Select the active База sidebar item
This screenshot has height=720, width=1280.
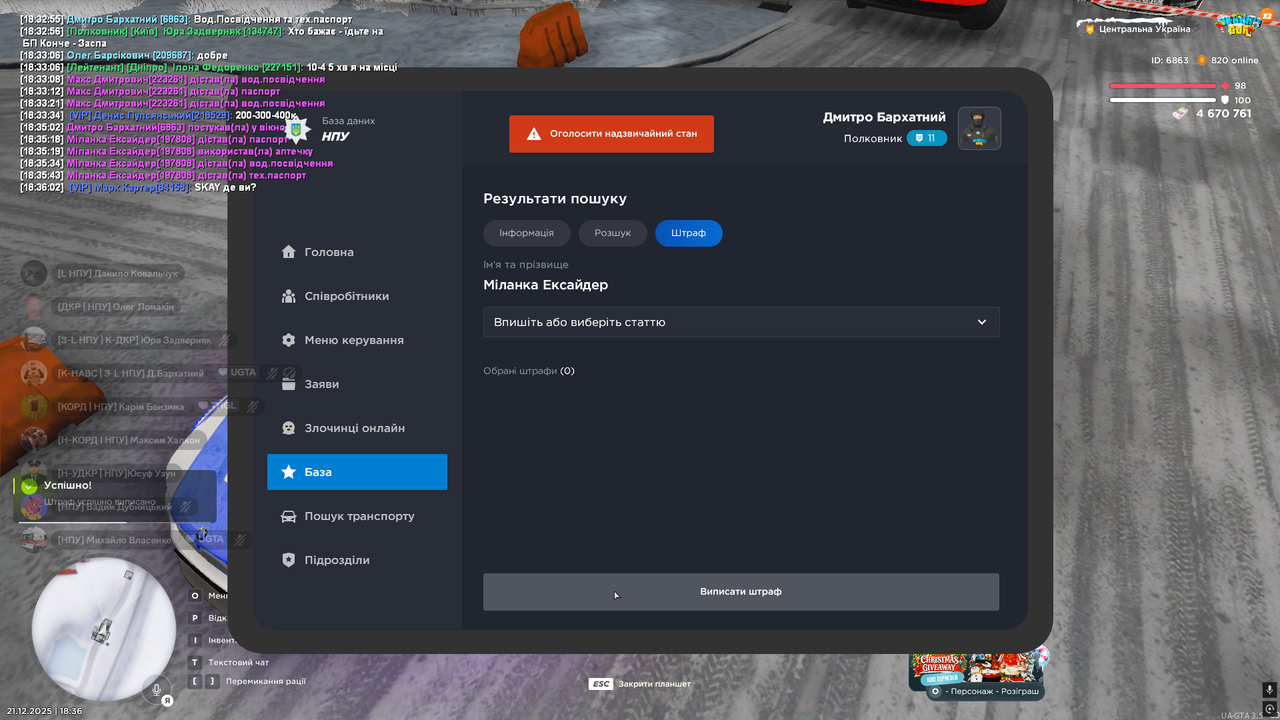[357, 472]
